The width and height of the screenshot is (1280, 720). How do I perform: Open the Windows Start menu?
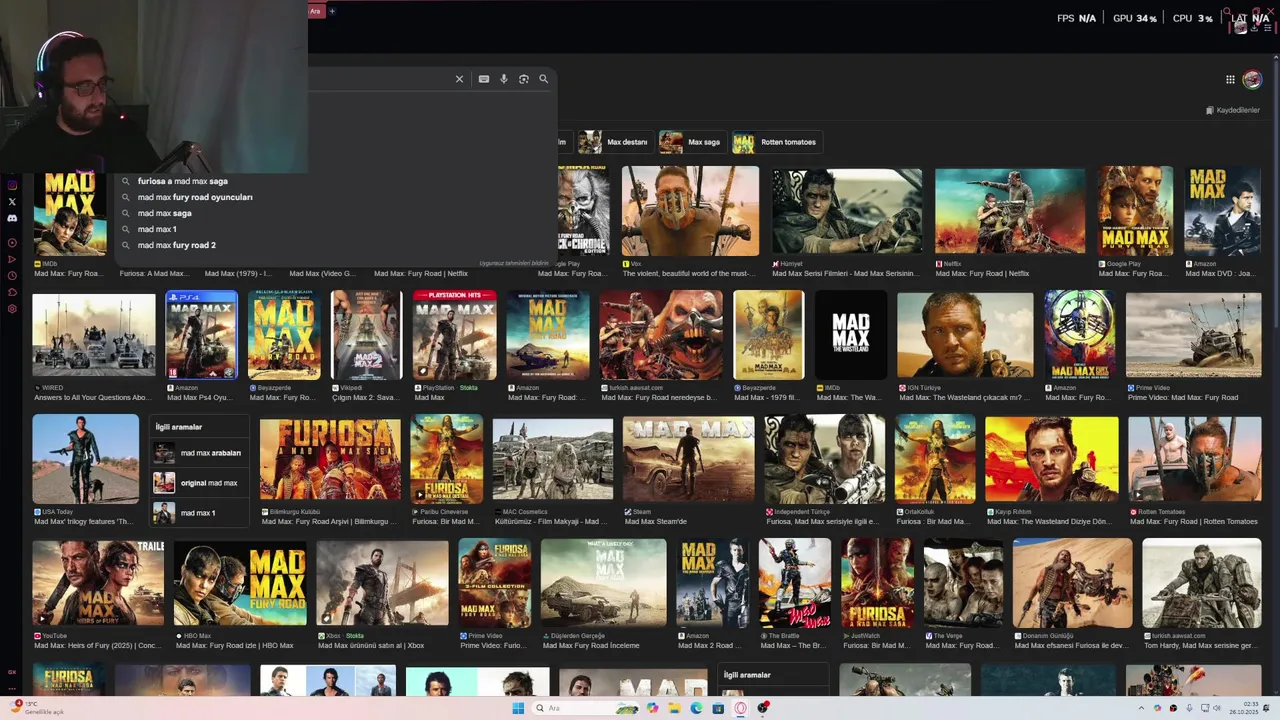click(518, 708)
